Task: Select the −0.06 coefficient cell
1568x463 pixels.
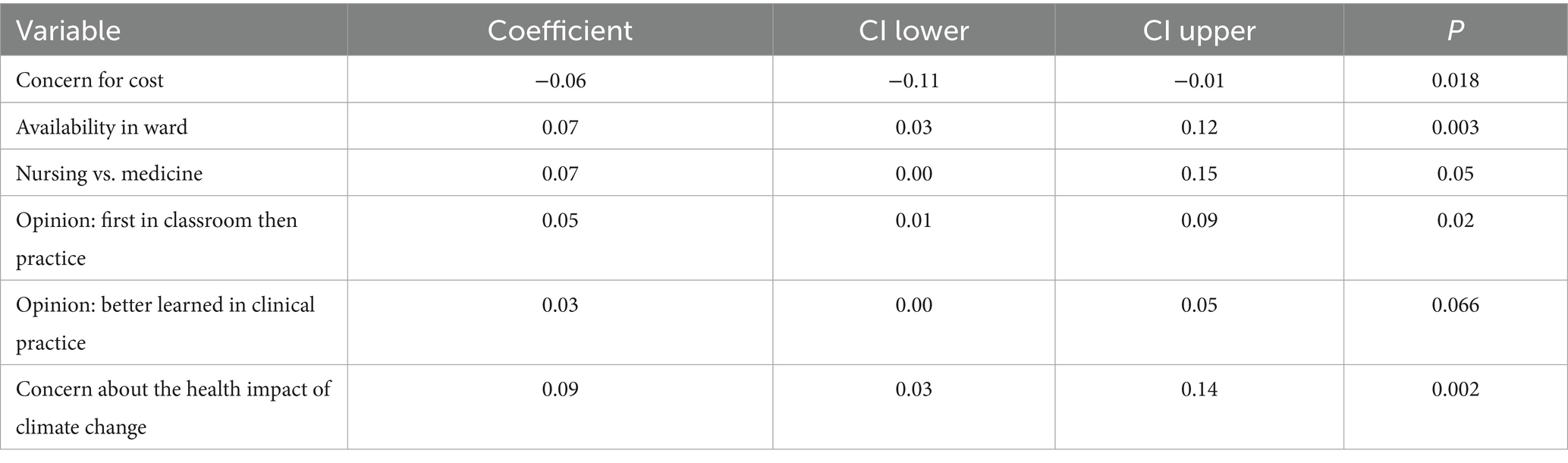Action: tap(560, 80)
